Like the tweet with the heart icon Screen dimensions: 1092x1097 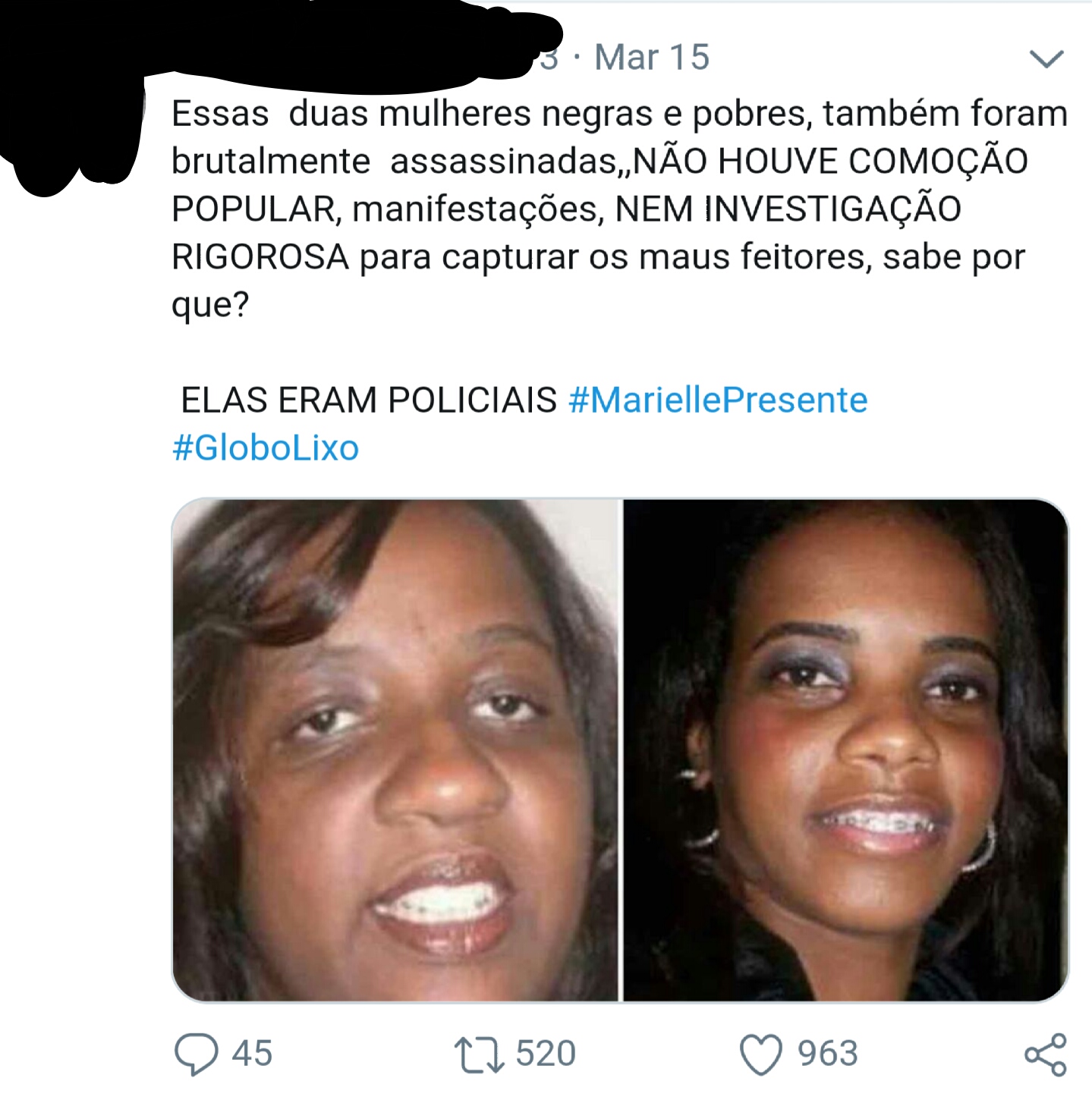(760, 1055)
